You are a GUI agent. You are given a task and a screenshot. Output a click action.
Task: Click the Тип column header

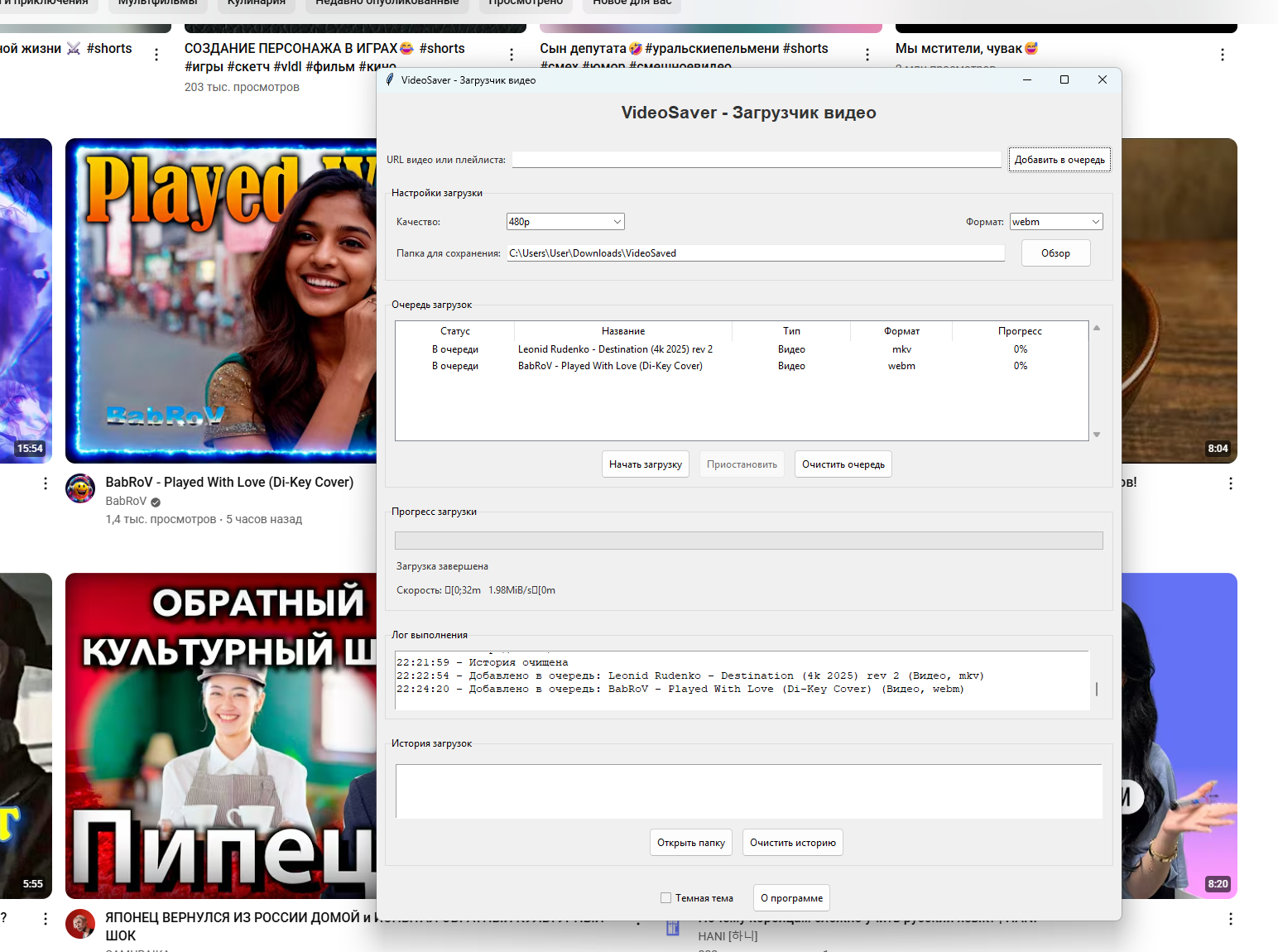click(791, 331)
